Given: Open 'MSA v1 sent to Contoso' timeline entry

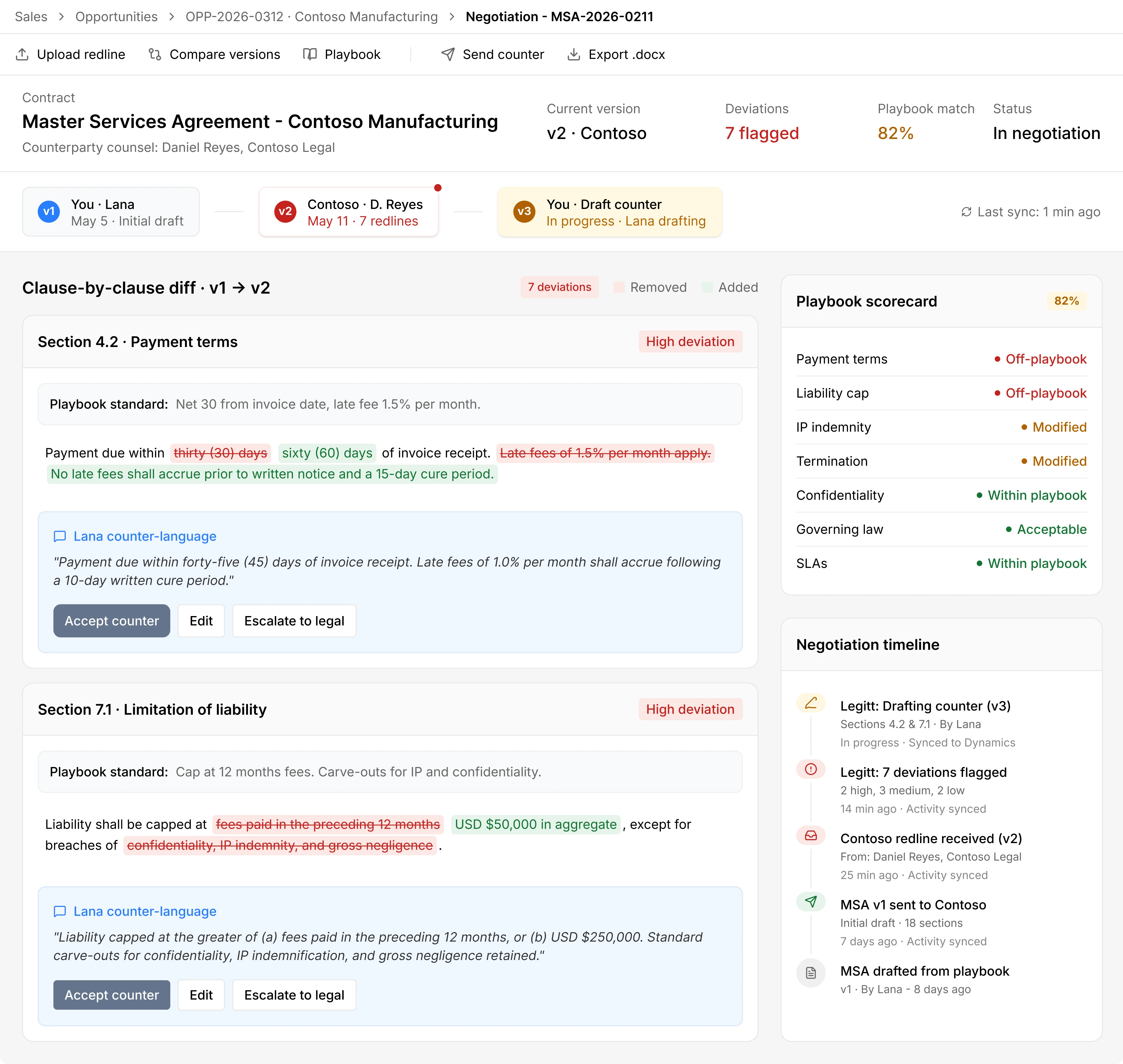Looking at the screenshot, I should 913,905.
